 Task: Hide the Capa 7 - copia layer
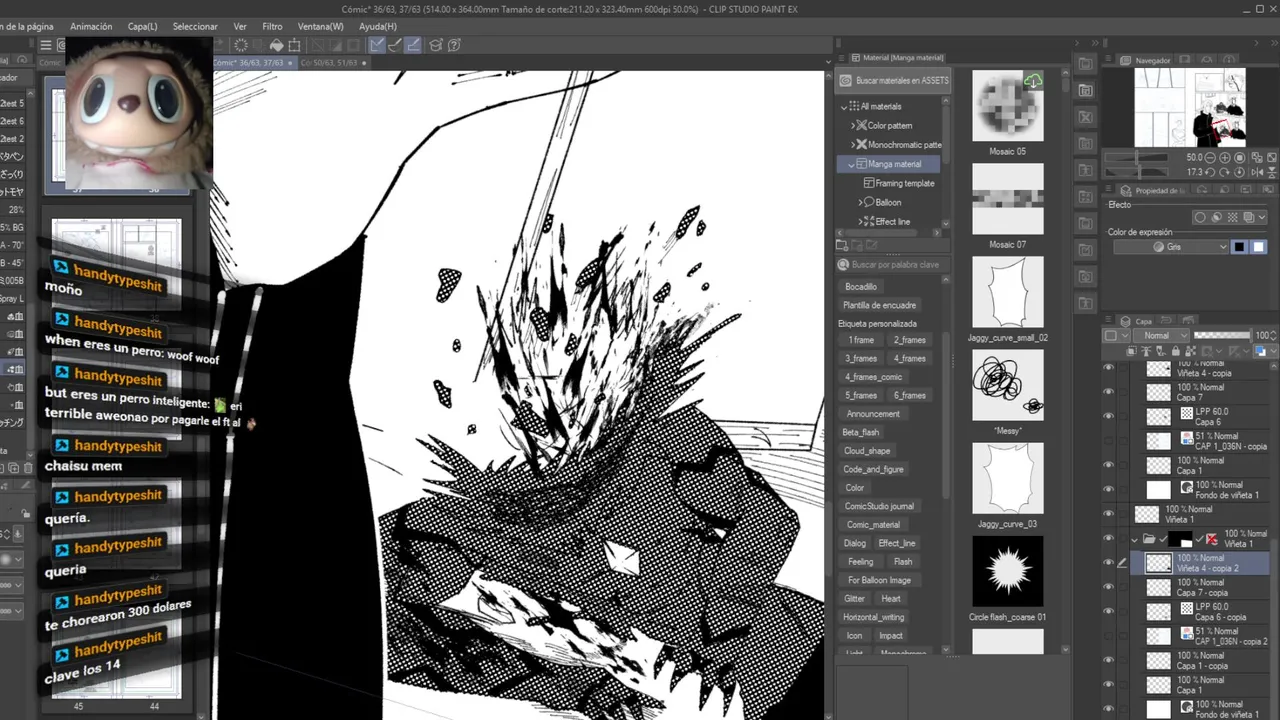click(1108, 587)
